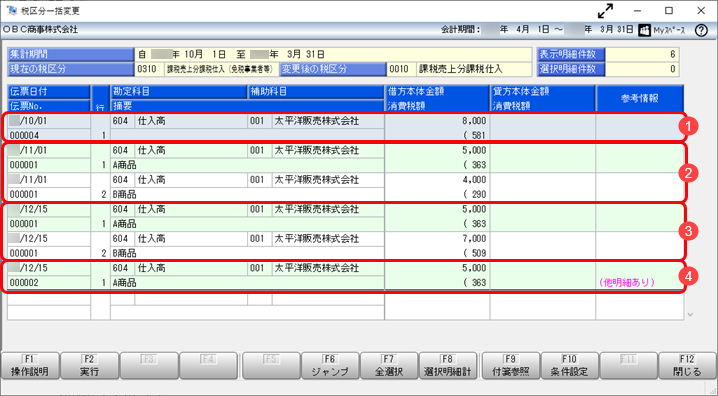Open the help question mark icon
This screenshot has height=396, width=718.
point(701,30)
